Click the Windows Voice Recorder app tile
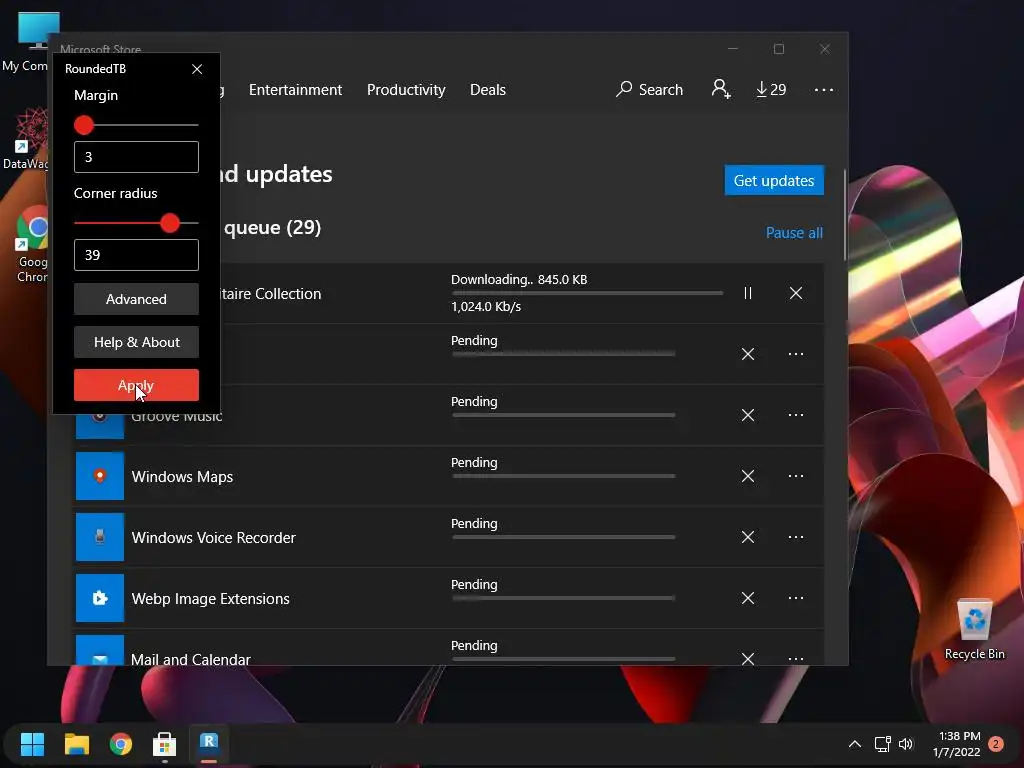 [x=100, y=537]
